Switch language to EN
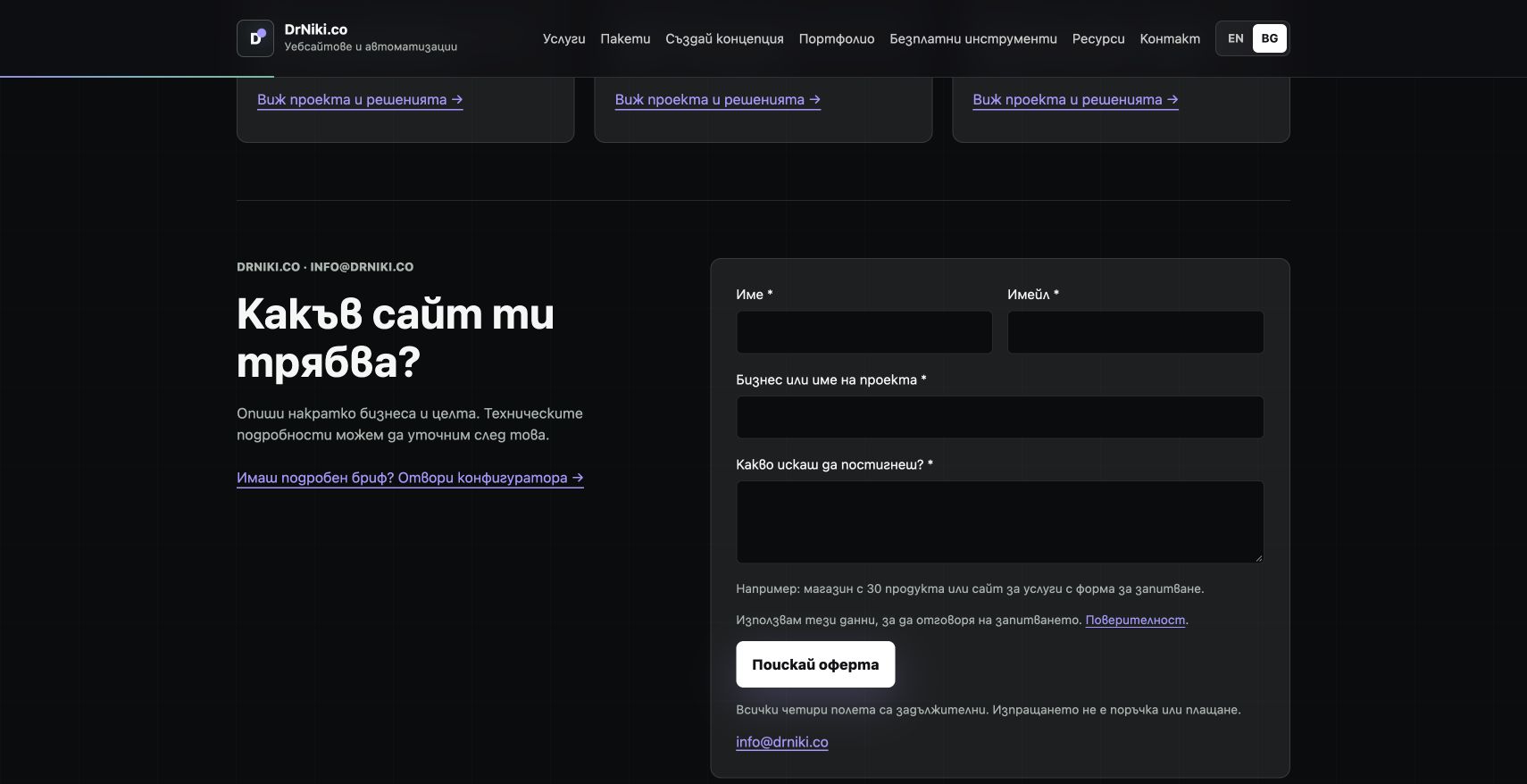The image size is (1527, 784). click(x=1236, y=38)
